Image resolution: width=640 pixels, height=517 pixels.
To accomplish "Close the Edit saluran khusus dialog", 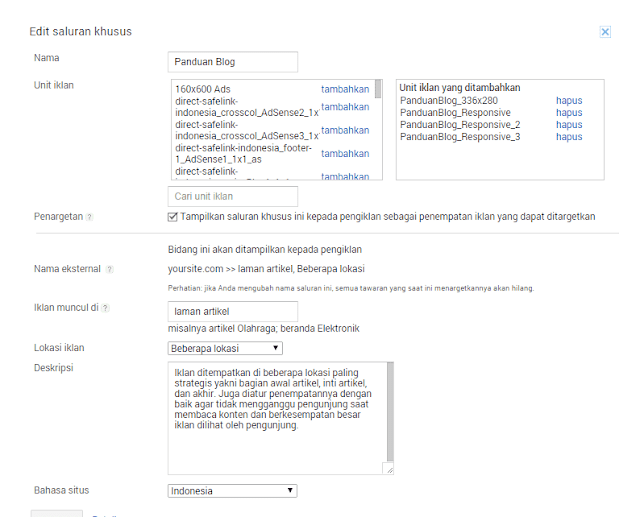I will 605,32.
